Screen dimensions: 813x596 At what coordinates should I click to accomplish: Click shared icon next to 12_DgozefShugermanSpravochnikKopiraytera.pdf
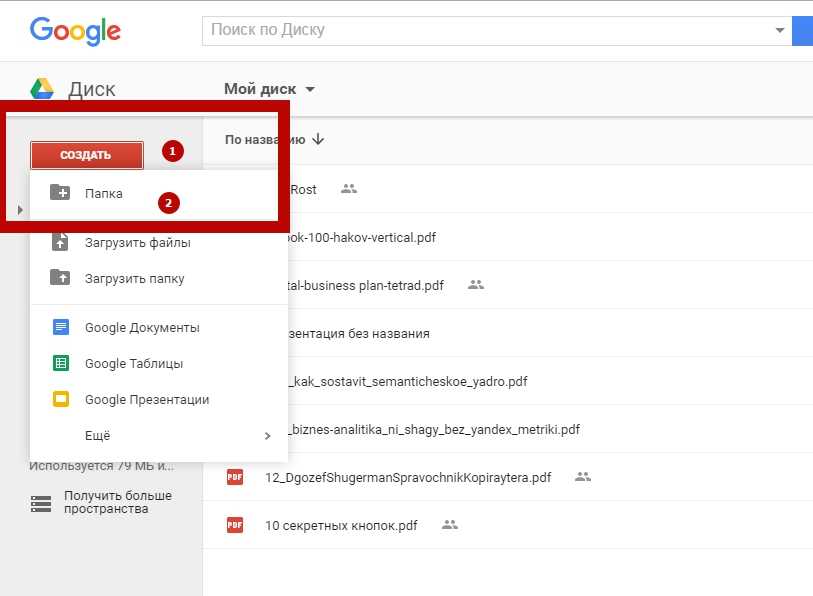(583, 477)
